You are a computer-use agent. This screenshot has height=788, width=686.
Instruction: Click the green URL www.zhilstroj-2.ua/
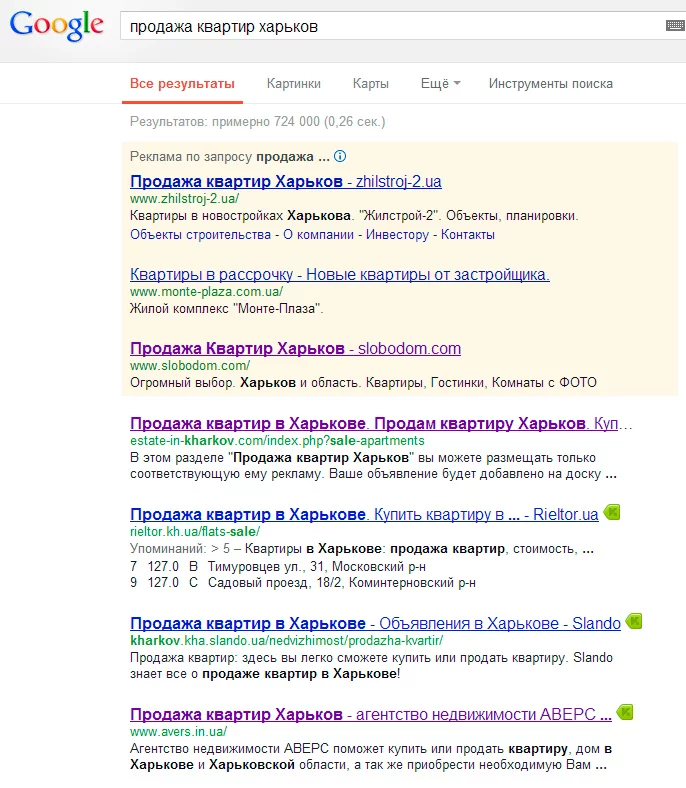184,199
